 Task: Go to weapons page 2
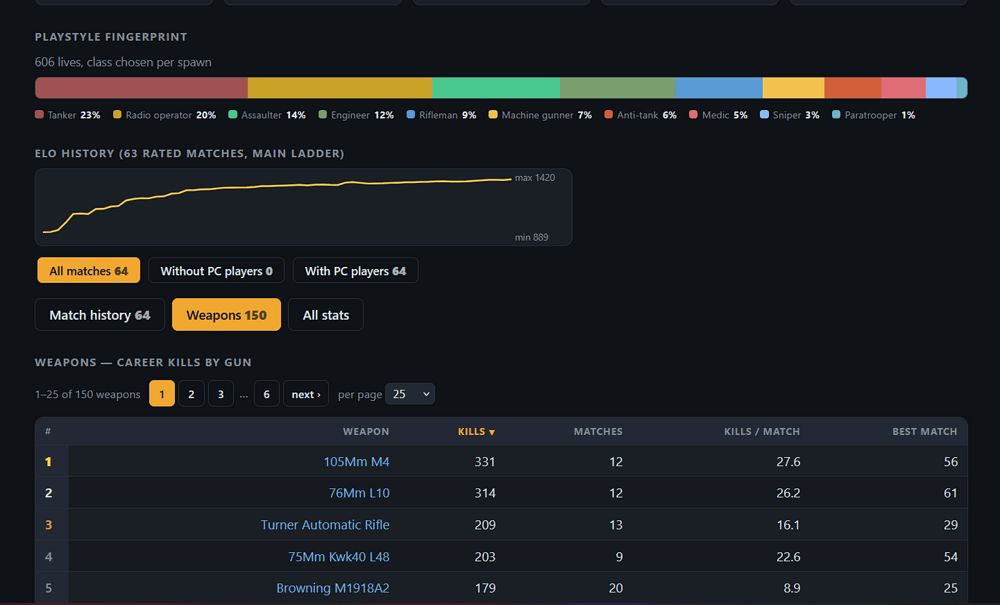pos(191,394)
